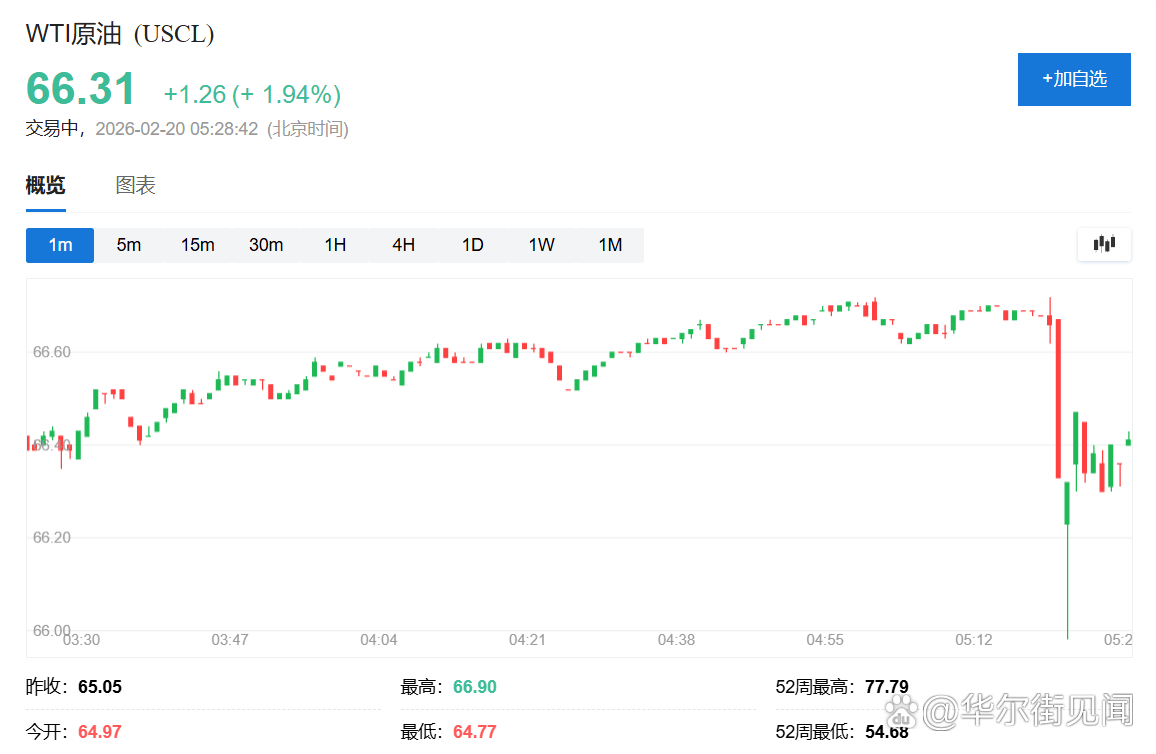This screenshot has height=754, width=1156.
Task: Change period to 1W weekly
Action: point(541,245)
